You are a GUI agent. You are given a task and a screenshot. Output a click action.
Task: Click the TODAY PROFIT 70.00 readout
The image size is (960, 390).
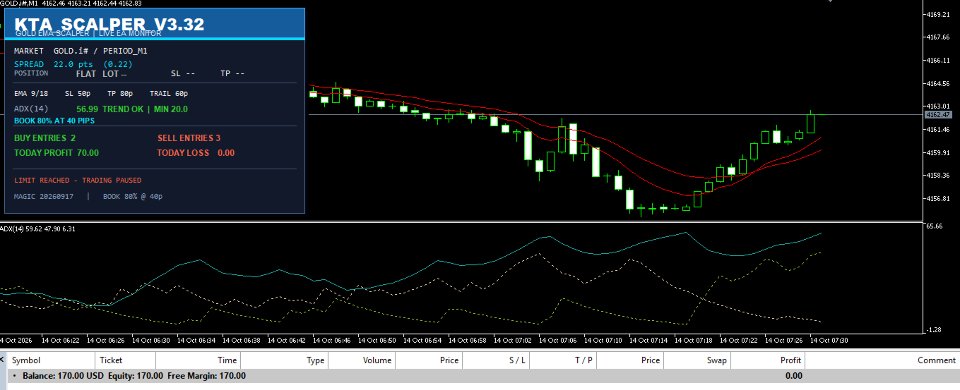click(56, 152)
